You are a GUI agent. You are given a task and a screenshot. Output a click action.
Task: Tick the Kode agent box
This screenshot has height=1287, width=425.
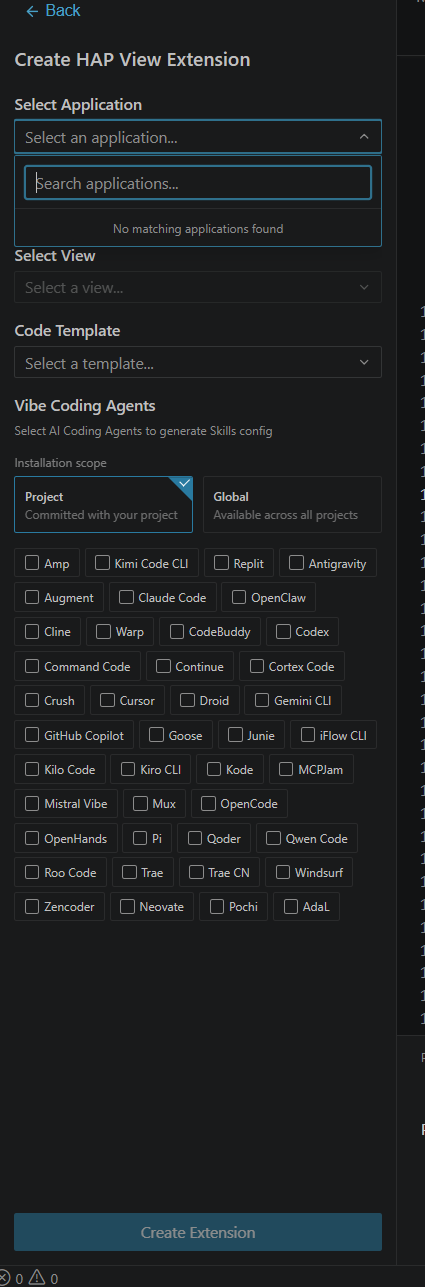coord(214,769)
